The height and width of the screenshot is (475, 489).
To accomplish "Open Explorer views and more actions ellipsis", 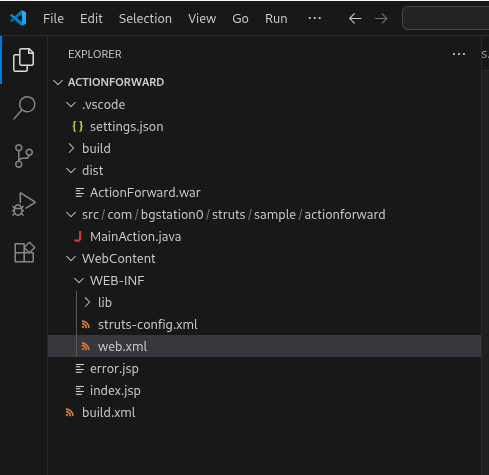I will [x=459, y=54].
